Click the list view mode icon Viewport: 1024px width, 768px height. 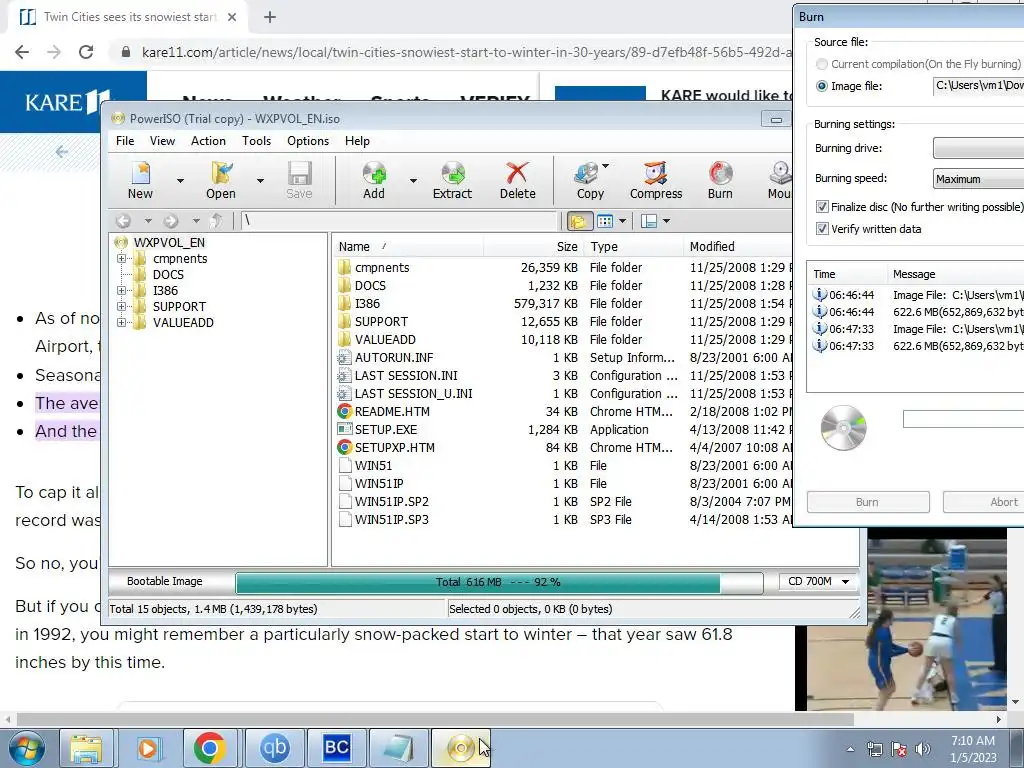[x=605, y=221]
